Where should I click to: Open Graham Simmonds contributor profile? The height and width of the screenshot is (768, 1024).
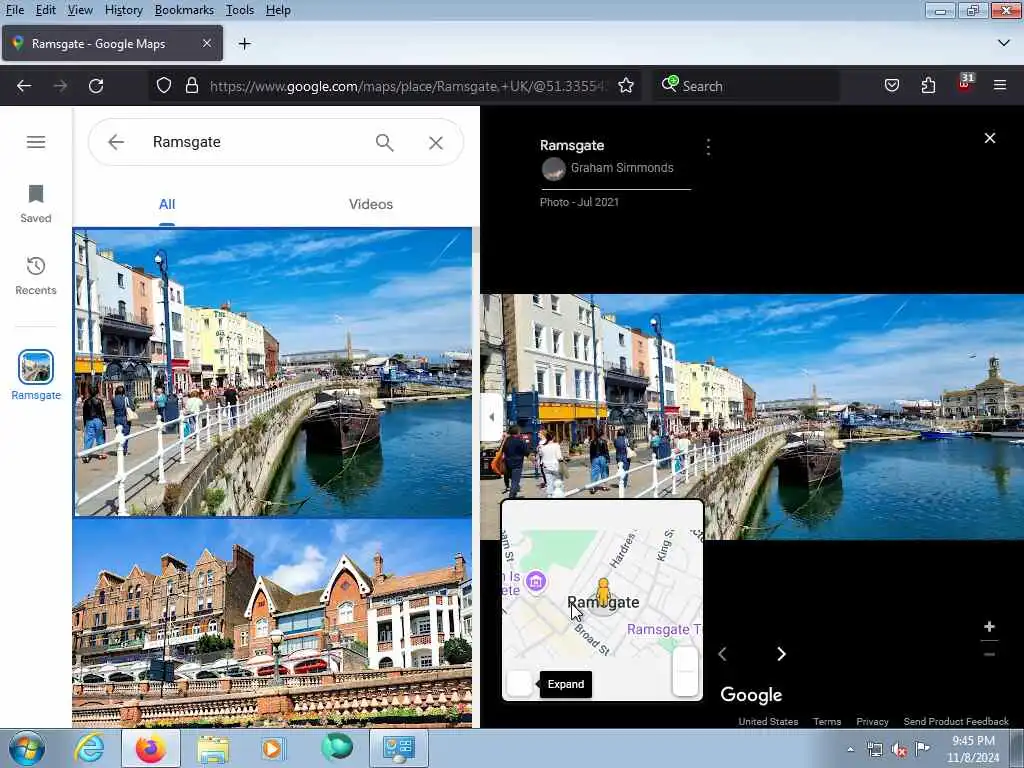point(622,168)
